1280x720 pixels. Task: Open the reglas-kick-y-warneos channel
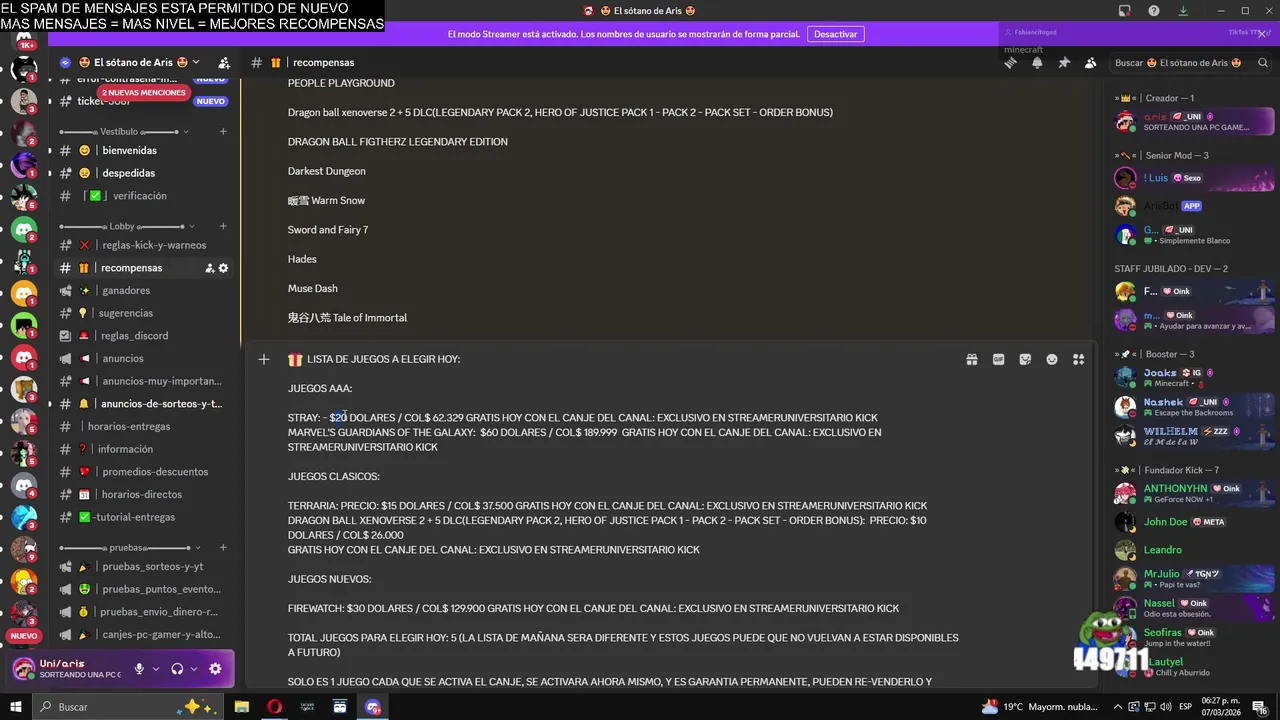pos(144,245)
